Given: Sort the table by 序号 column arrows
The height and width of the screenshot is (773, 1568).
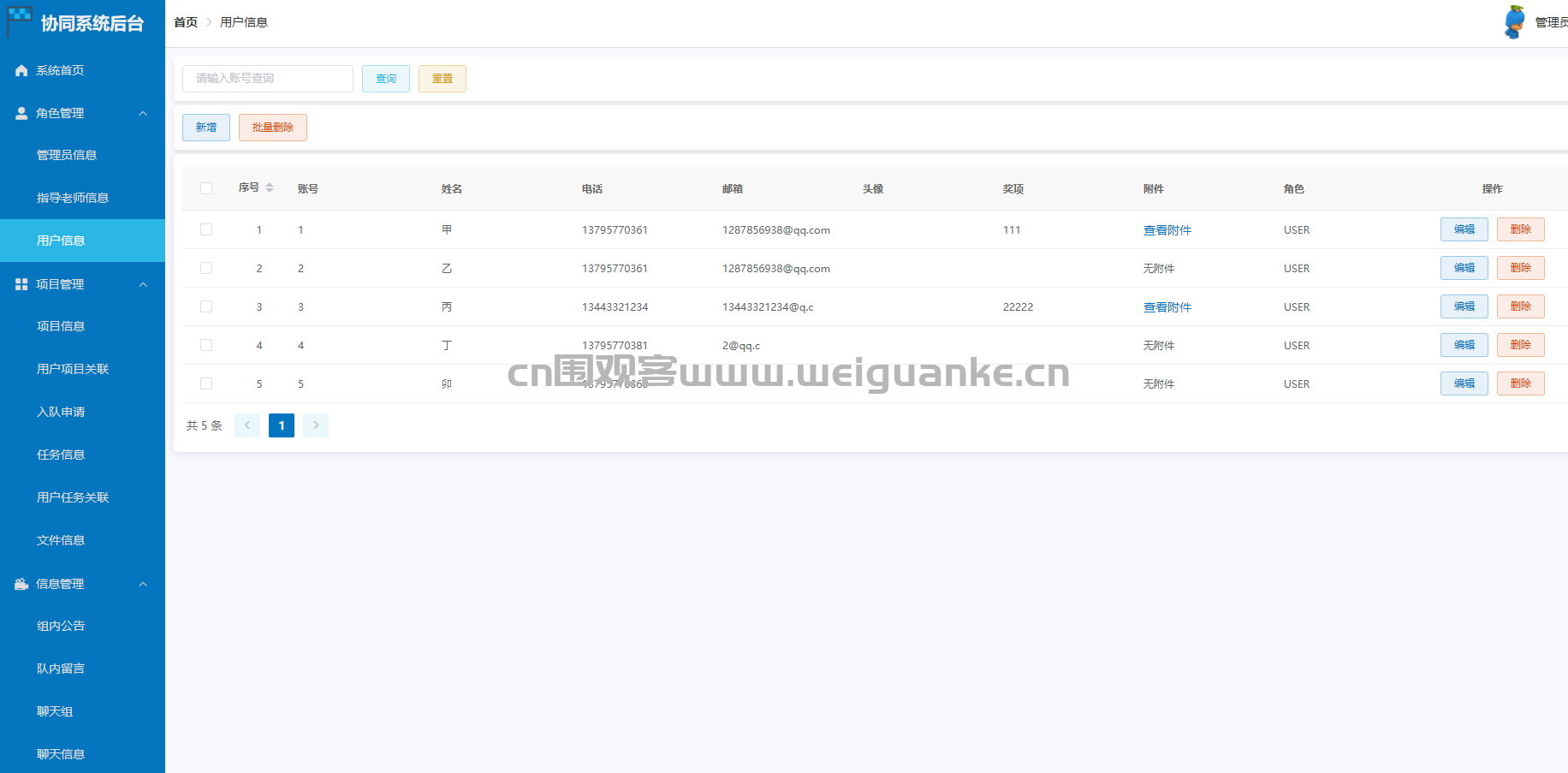Looking at the screenshot, I should point(270,187).
